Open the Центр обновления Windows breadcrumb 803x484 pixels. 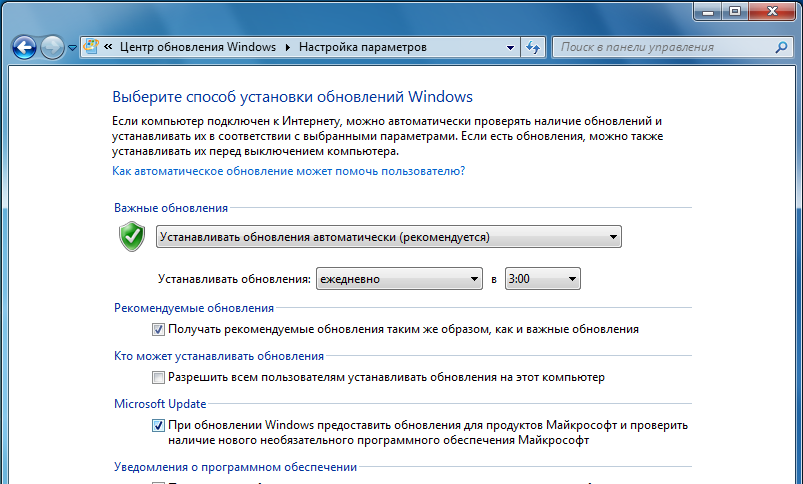[x=198, y=47]
